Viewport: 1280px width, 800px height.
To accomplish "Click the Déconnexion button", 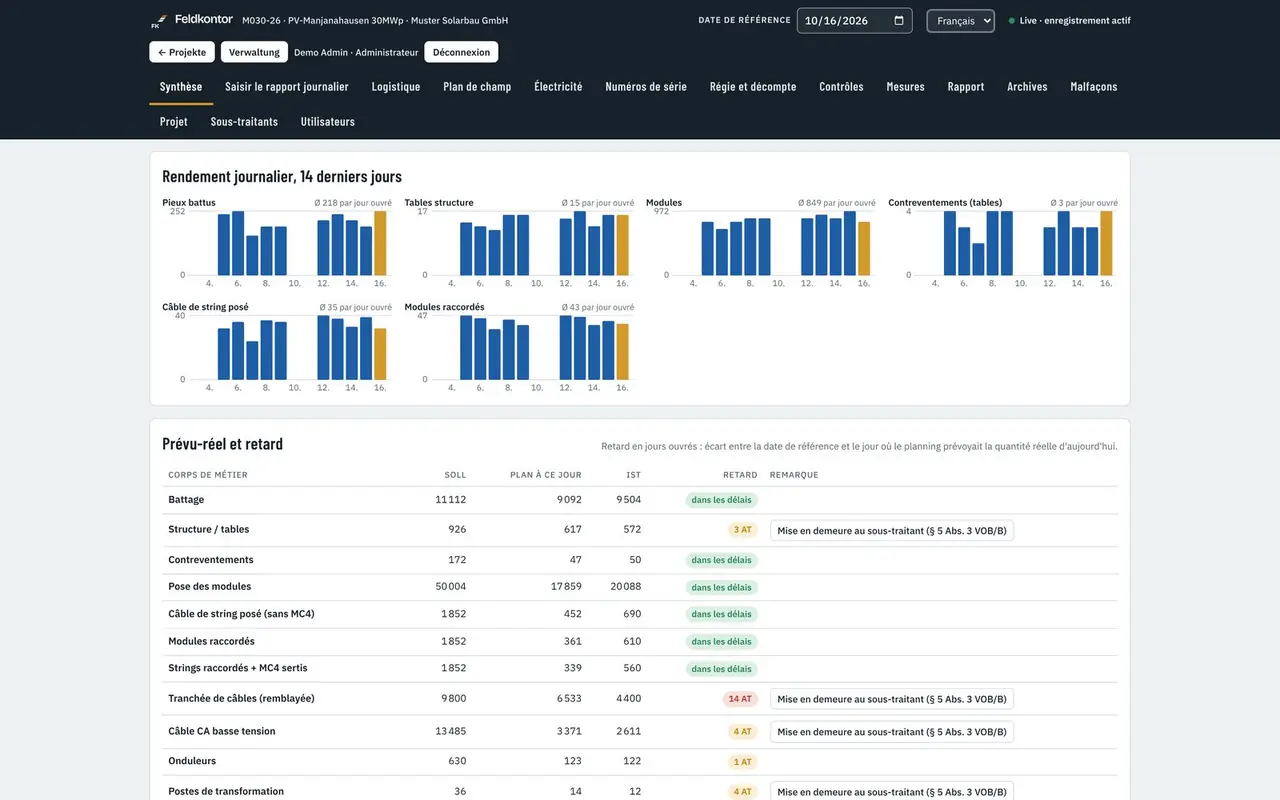I will coord(461,52).
